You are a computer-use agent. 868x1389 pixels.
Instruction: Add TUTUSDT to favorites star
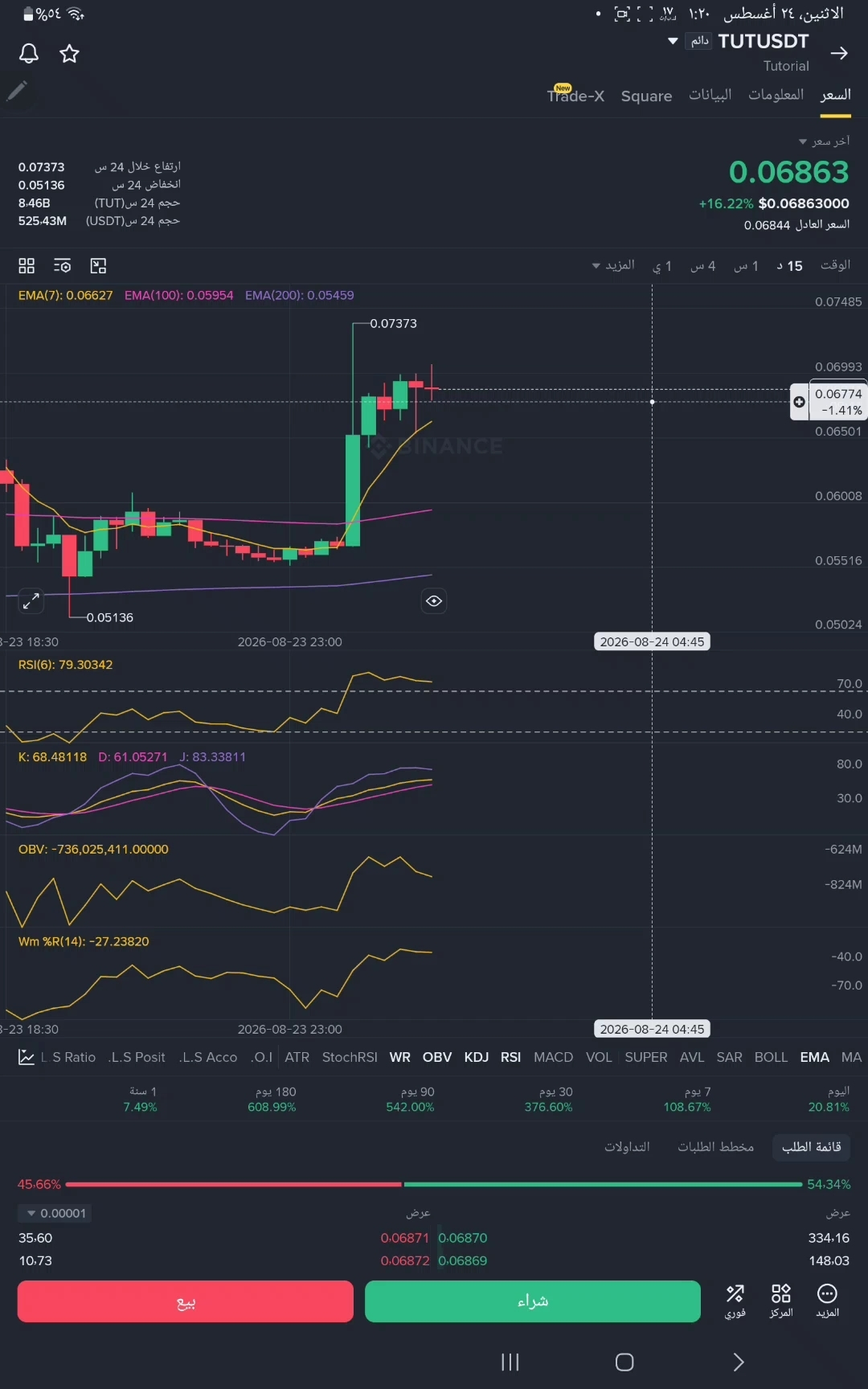tap(70, 54)
